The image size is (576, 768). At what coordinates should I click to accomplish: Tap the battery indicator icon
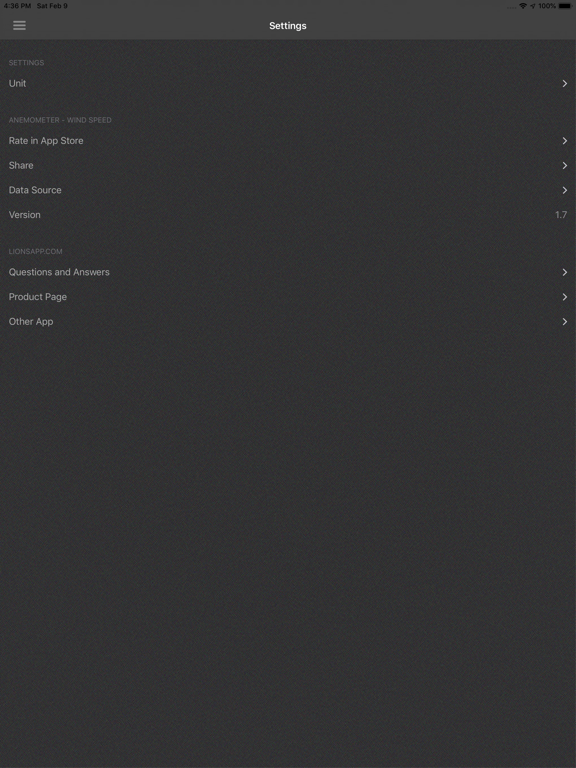(x=565, y=6)
